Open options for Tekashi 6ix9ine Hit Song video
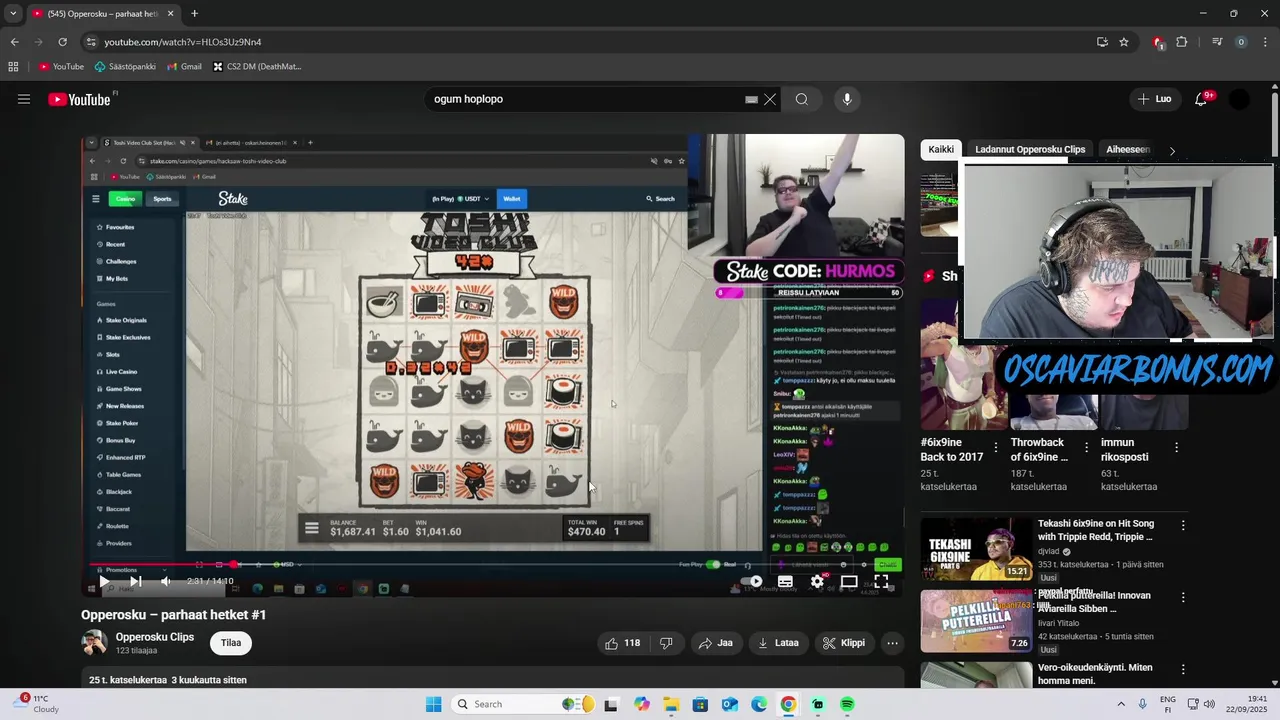This screenshot has height=720, width=1280. click(x=1183, y=525)
